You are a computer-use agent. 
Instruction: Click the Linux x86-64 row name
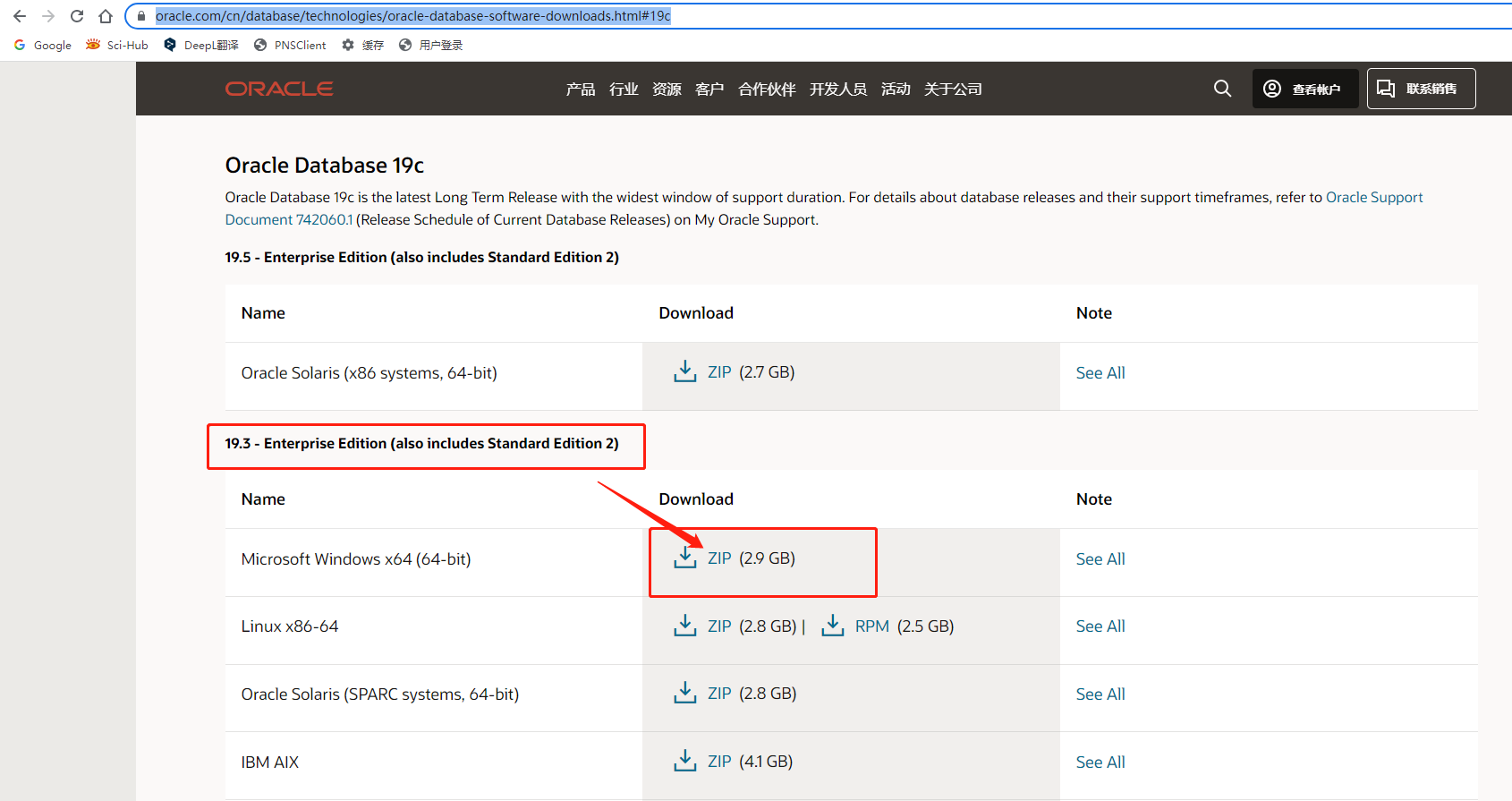(x=290, y=626)
